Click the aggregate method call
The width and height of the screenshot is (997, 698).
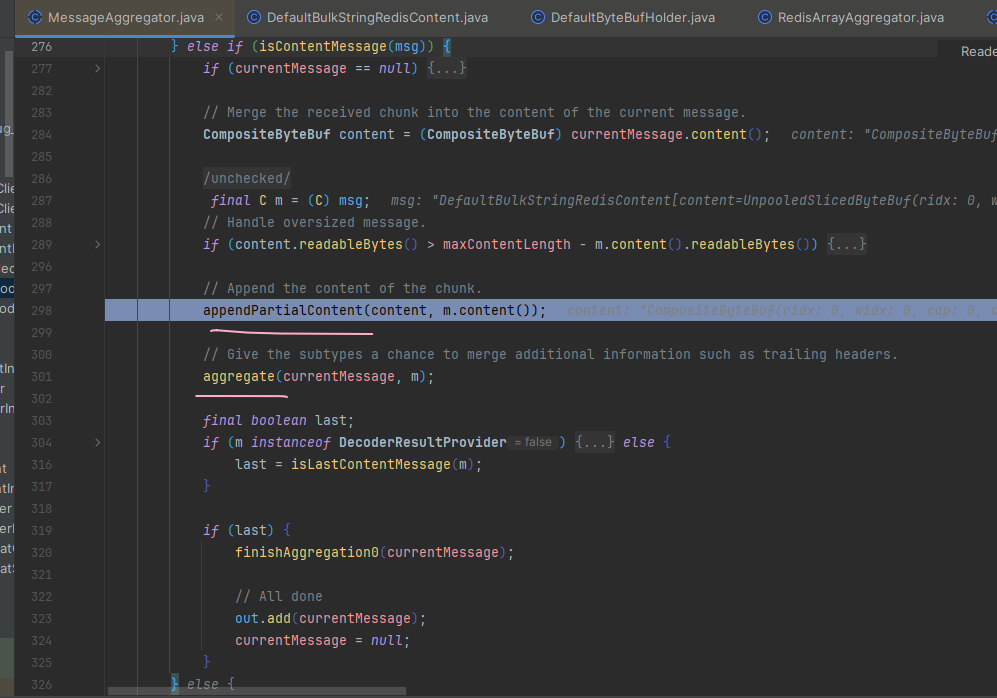[238, 376]
